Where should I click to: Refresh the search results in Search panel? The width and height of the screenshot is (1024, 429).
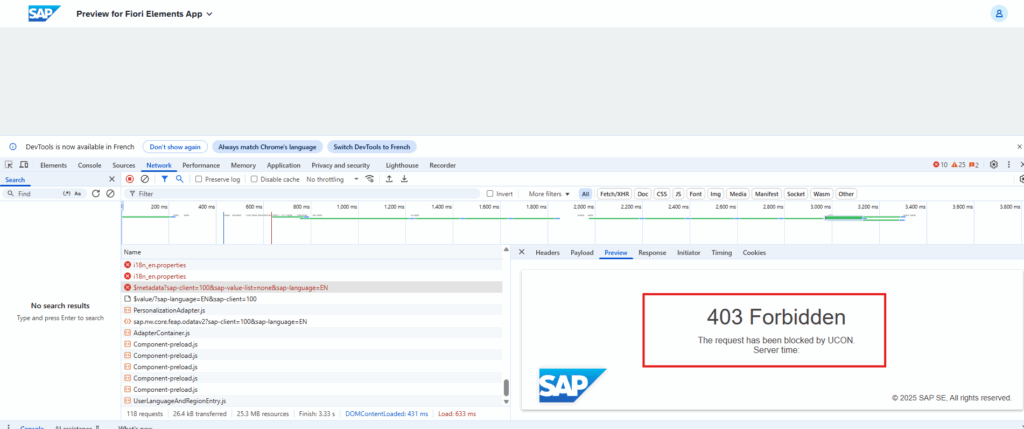coord(96,193)
